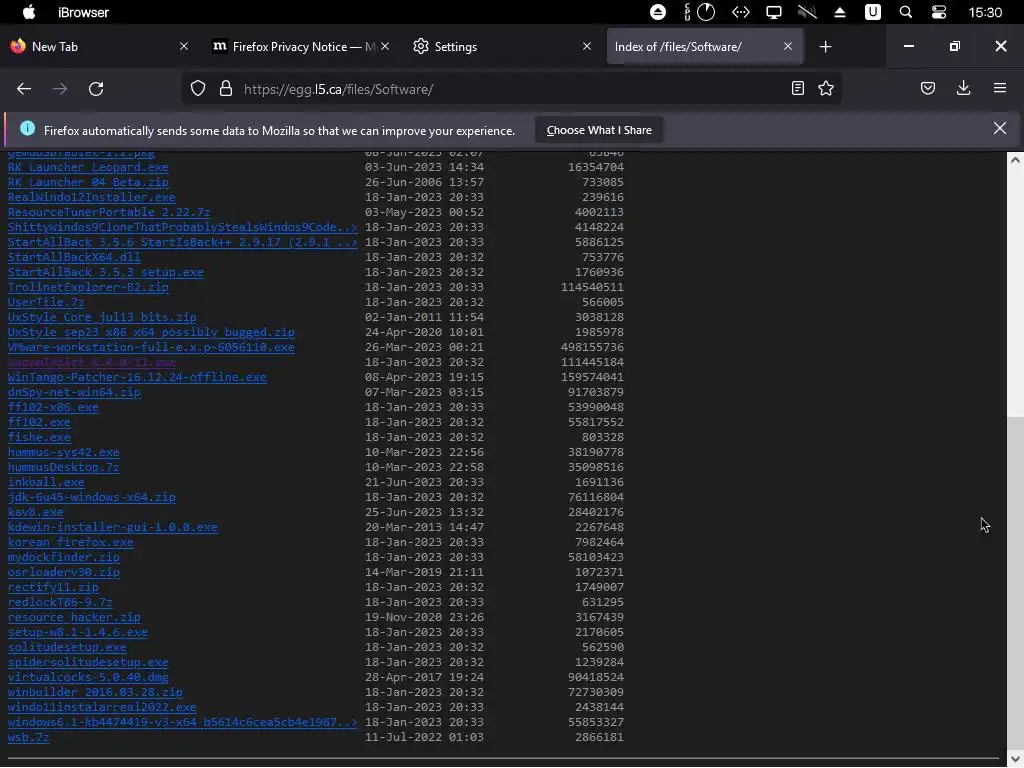Open winbuilder_2016.03.28.zip link
1024x768 pixels.
coord(95,693)
